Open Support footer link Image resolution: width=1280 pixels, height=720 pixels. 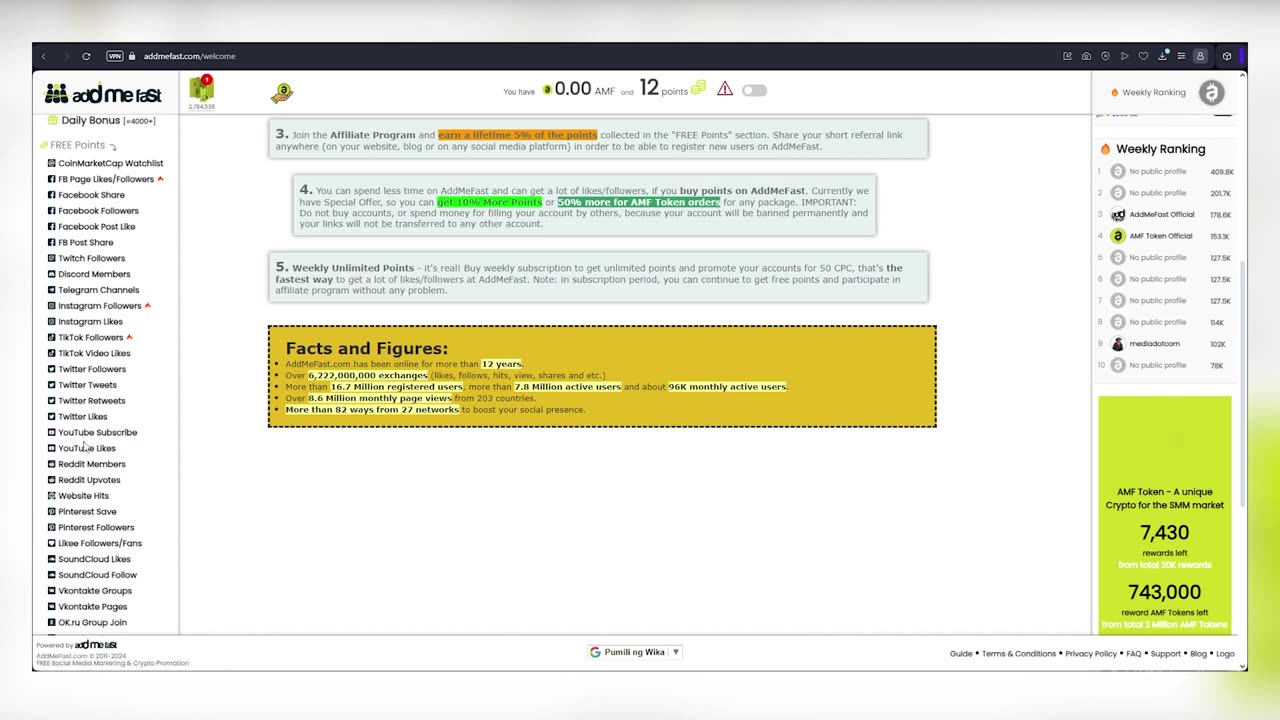pyautogui.click(x=1165, y=654)
